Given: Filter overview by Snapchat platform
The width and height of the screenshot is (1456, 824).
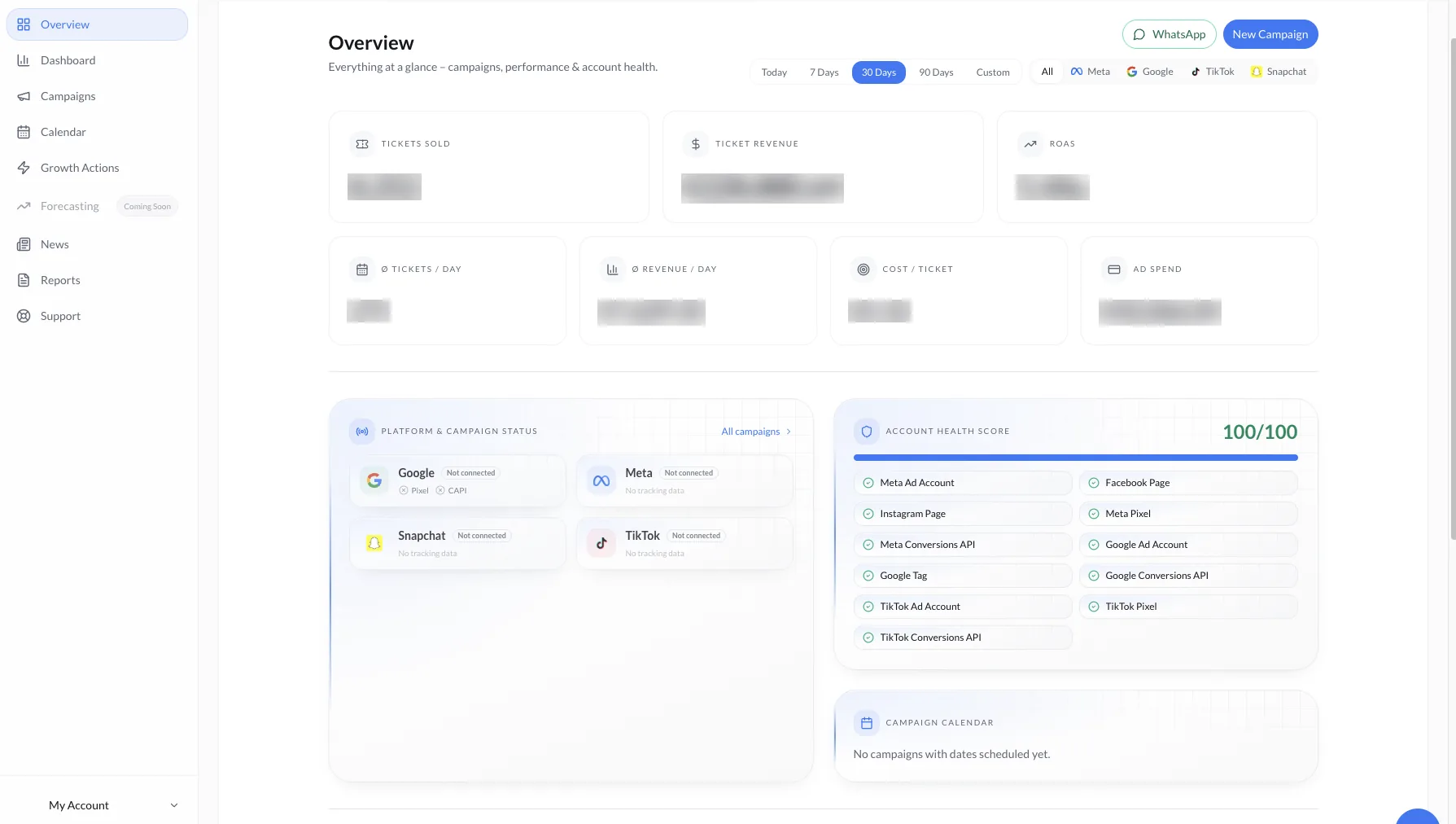Looking at the screenshot, I should [x=1279, y=72].
